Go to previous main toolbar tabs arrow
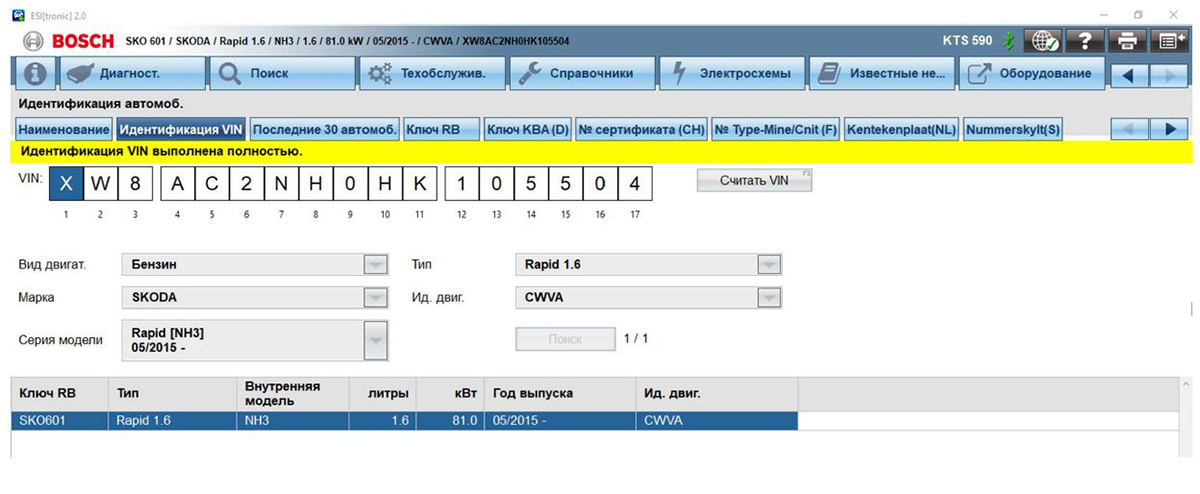This screenshot has height=494, width=1200. (1129, 74)
